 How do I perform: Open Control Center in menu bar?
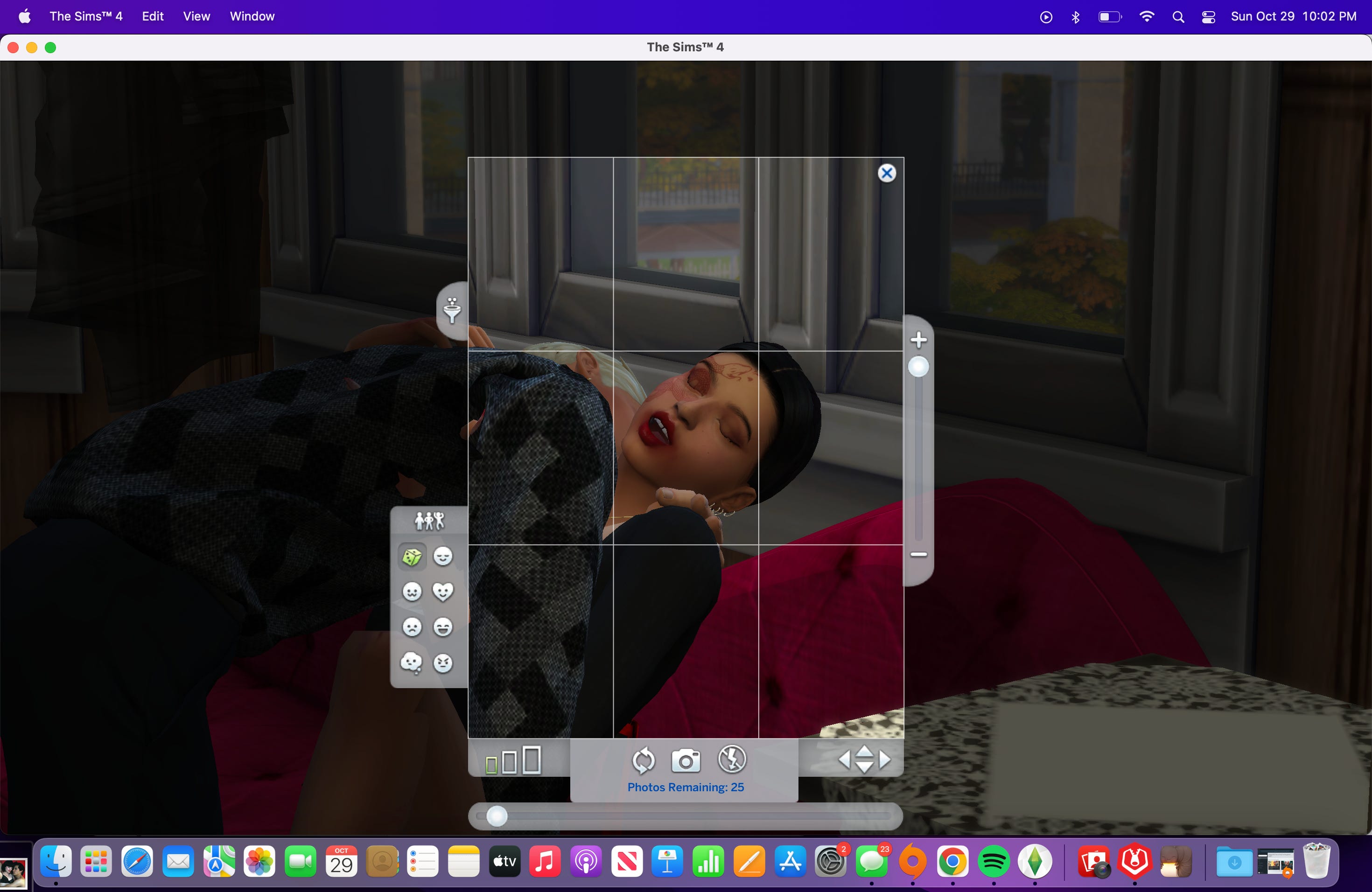point(1208,17)
